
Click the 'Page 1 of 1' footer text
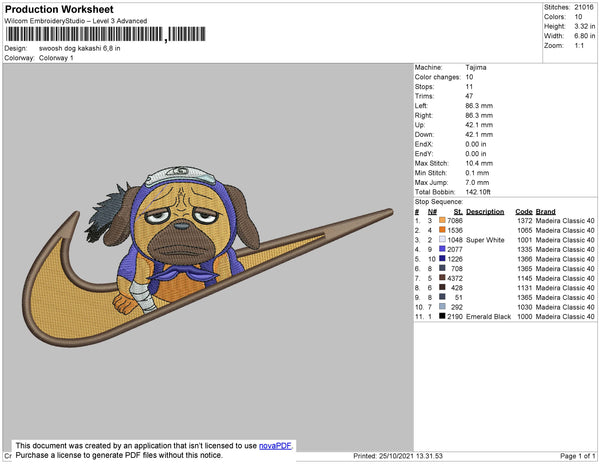point(577,456)
